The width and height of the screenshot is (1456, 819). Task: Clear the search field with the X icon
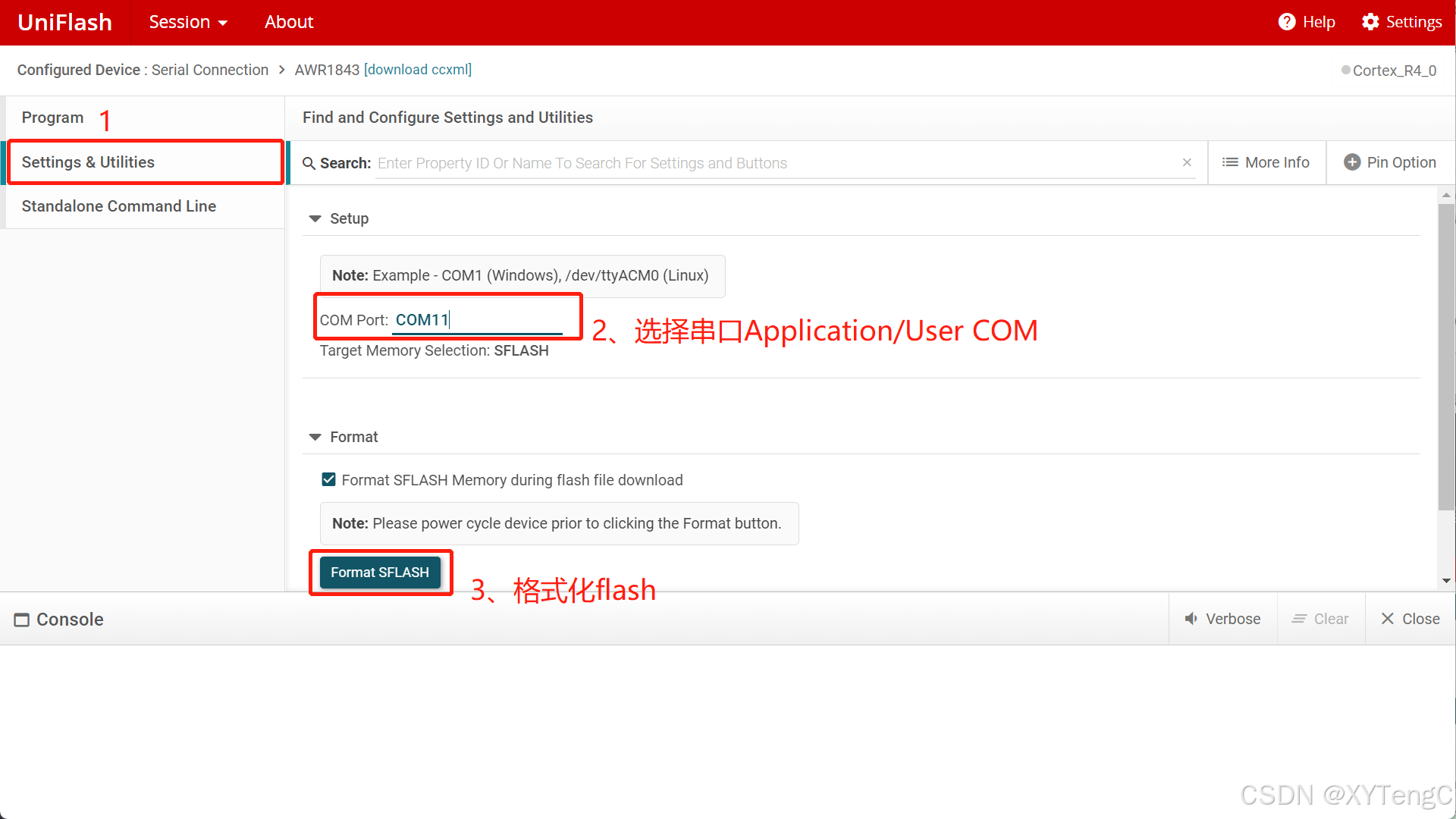1187,162
